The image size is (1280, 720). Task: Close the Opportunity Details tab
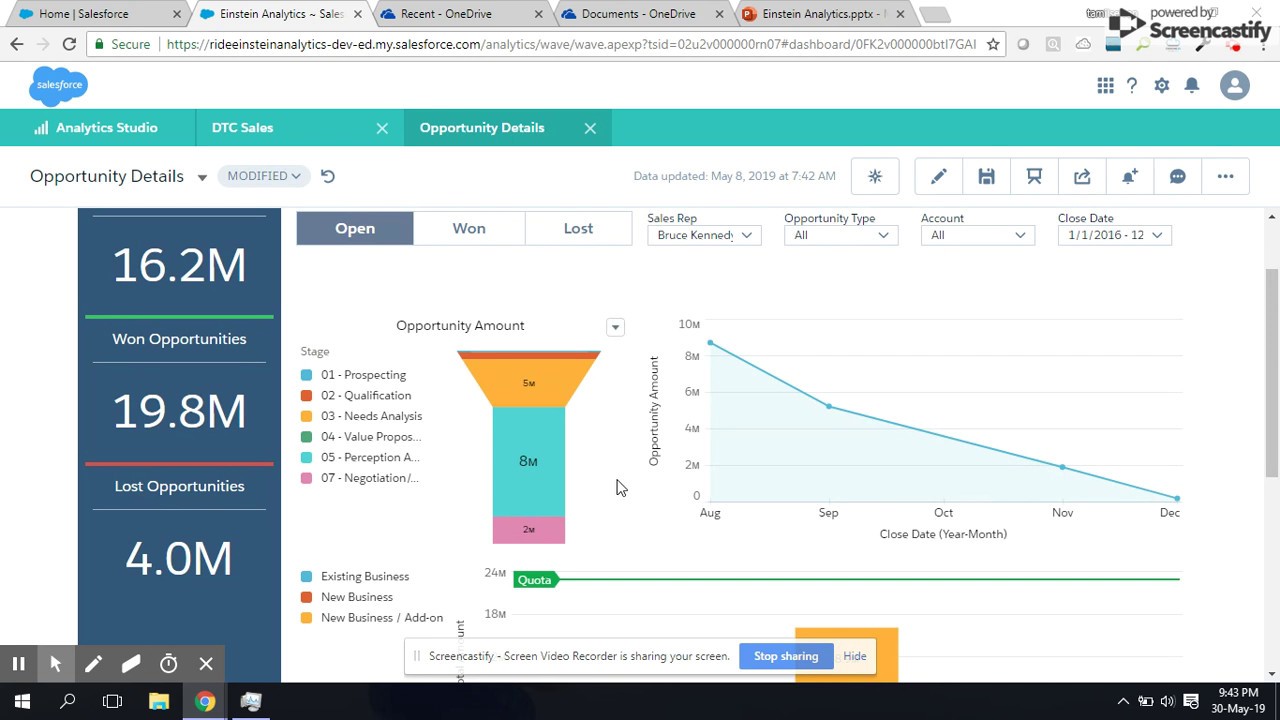tap(590, 128)
